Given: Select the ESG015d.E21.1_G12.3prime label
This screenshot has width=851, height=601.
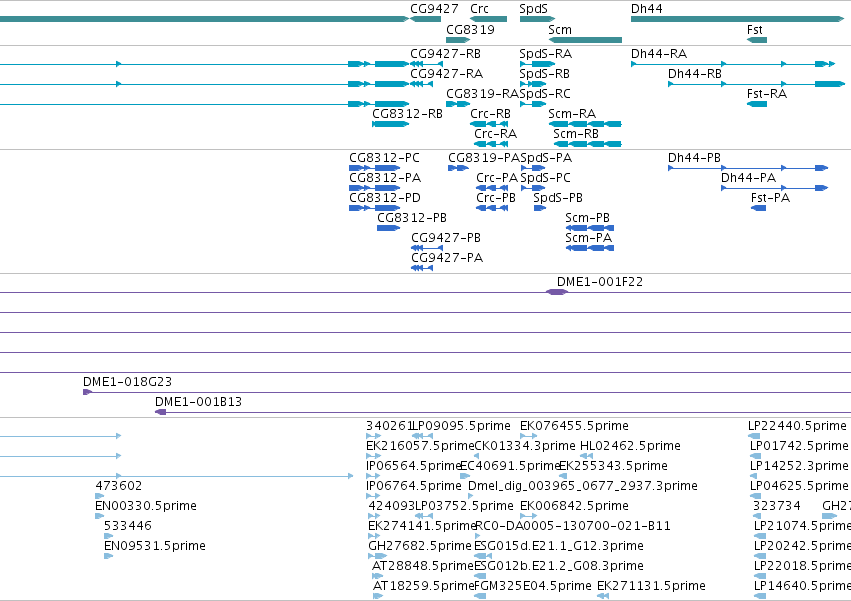Looking at the screenshot, I should [x=558, y=546].
